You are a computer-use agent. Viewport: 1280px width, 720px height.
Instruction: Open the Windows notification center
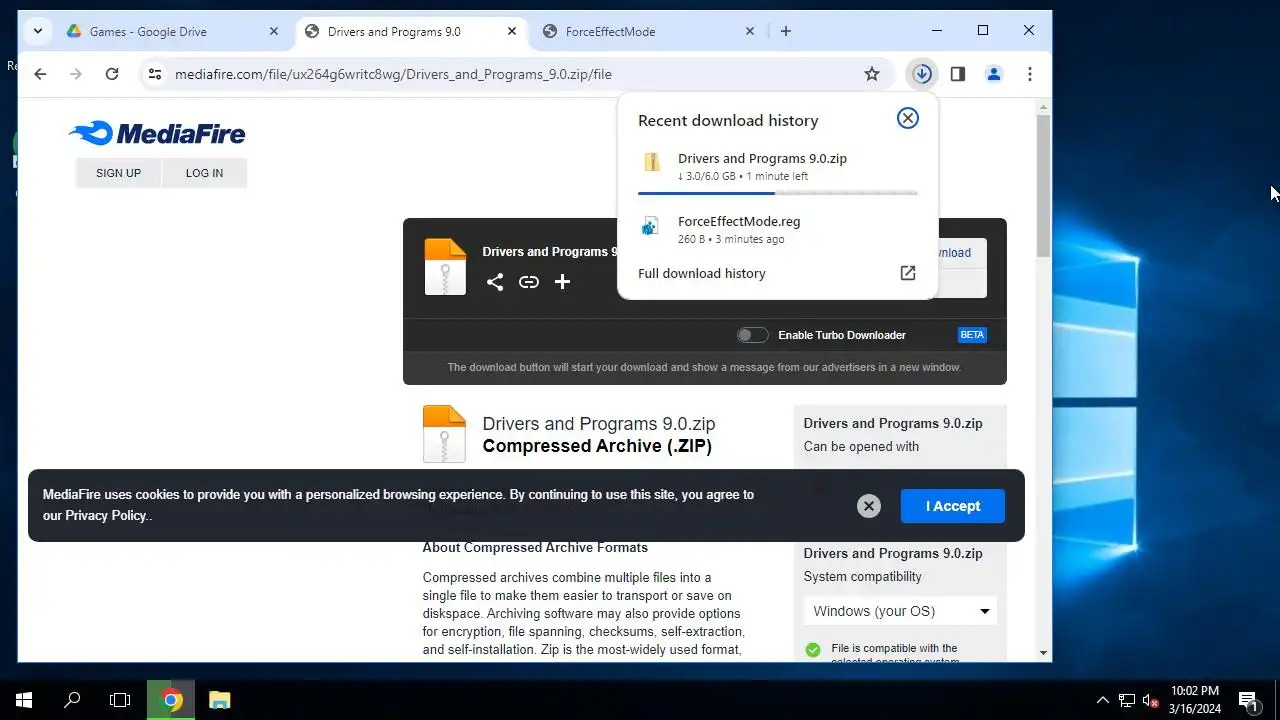(1248, 700)
